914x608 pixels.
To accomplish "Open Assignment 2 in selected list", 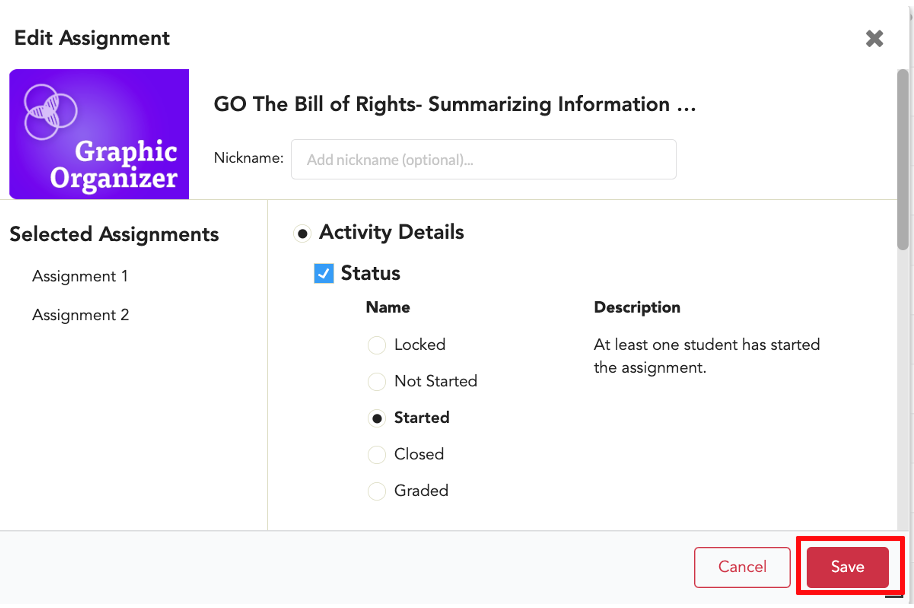I will click(x=80, y=315).
